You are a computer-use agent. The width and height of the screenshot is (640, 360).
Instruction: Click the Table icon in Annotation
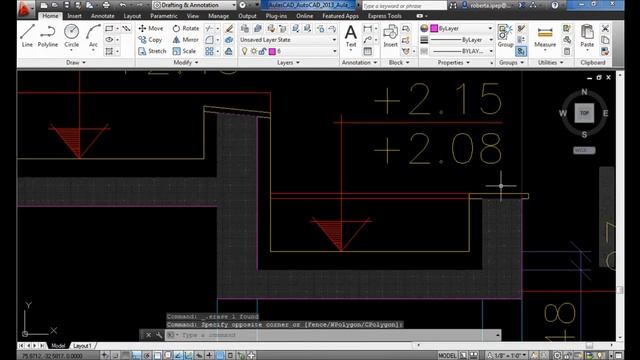click(x=367, y=51)
